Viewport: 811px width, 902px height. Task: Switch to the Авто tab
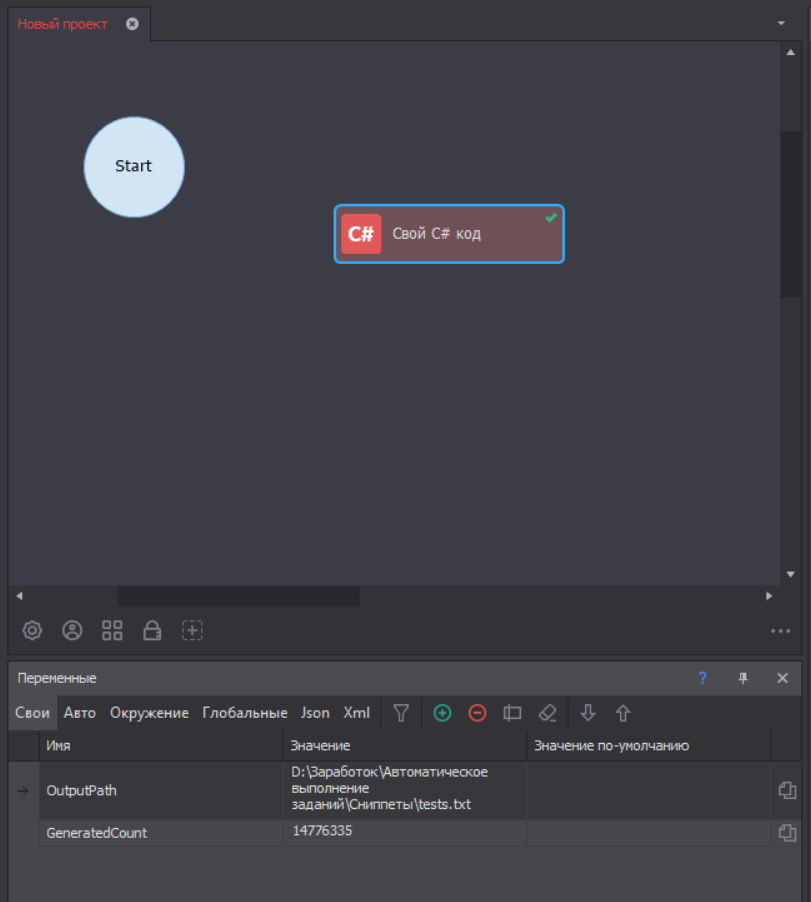click(79, 713)
